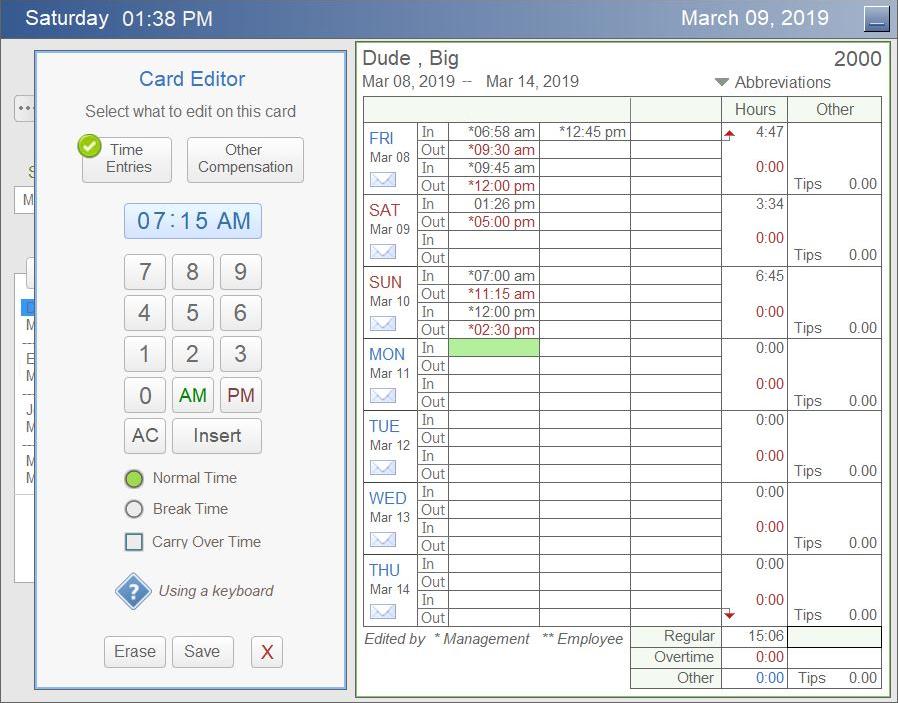Tap keypad digit 4

click(145, 313)
